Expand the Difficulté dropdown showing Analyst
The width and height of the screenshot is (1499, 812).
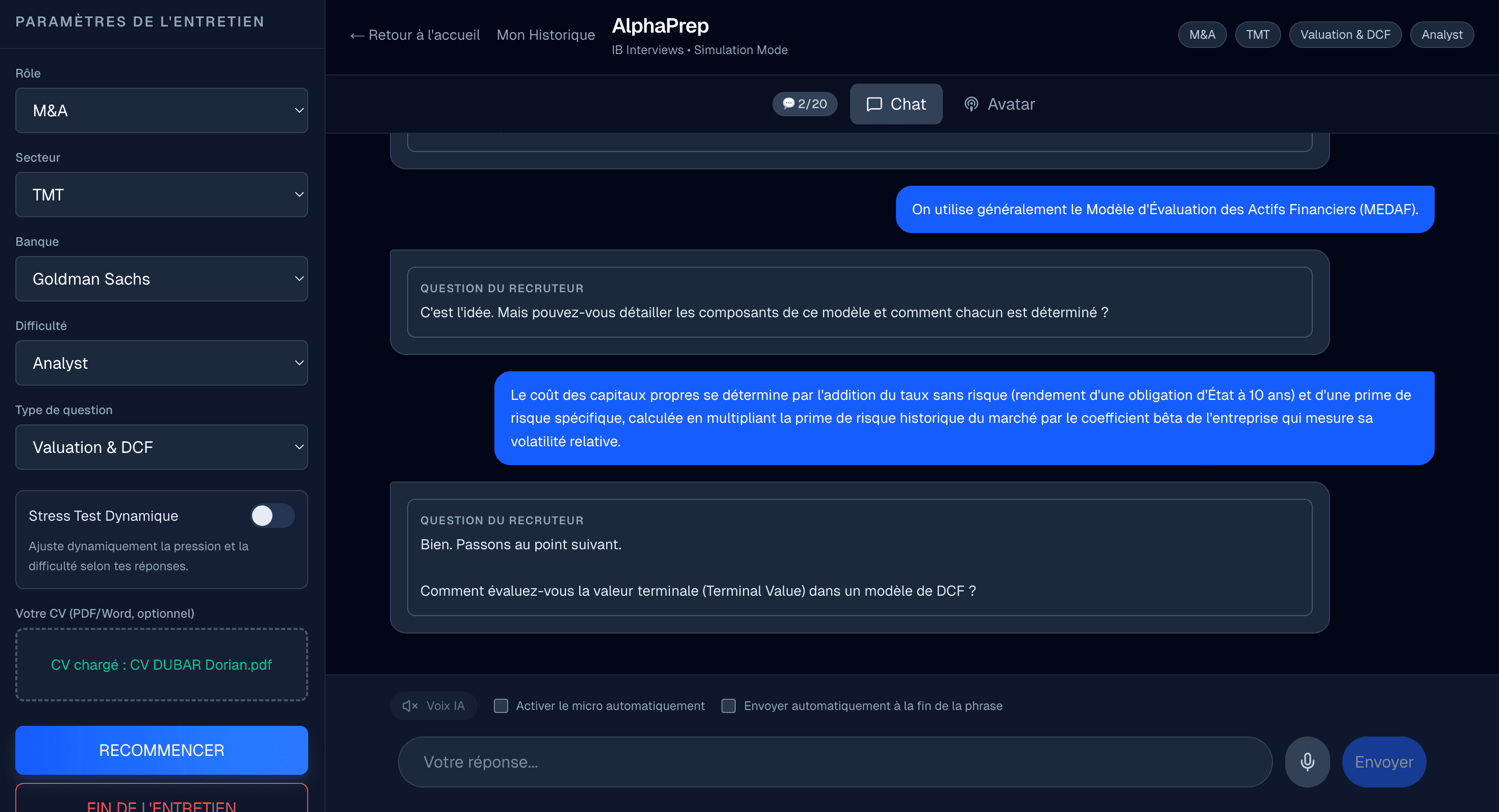(x=161, y=363)
